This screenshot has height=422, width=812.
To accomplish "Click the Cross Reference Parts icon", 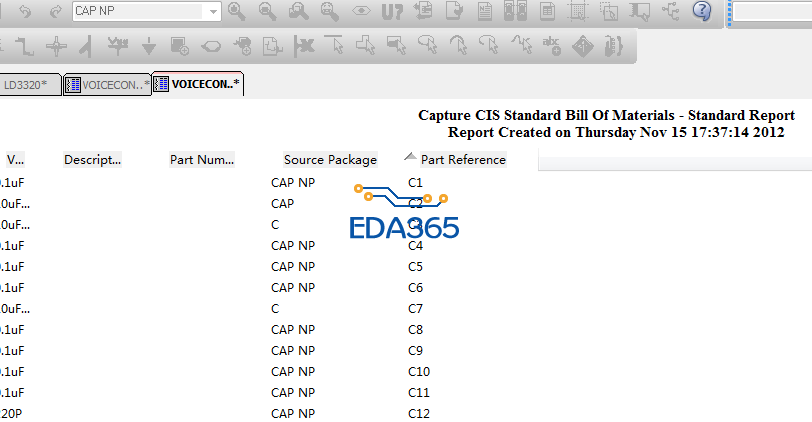I will (516, 11).
